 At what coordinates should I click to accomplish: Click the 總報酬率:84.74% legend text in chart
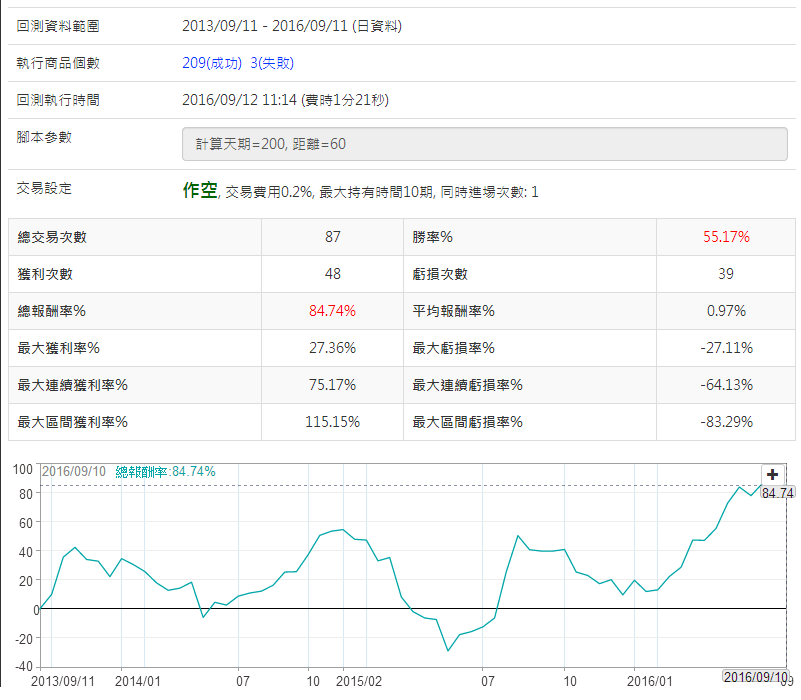tap(165, 471)
